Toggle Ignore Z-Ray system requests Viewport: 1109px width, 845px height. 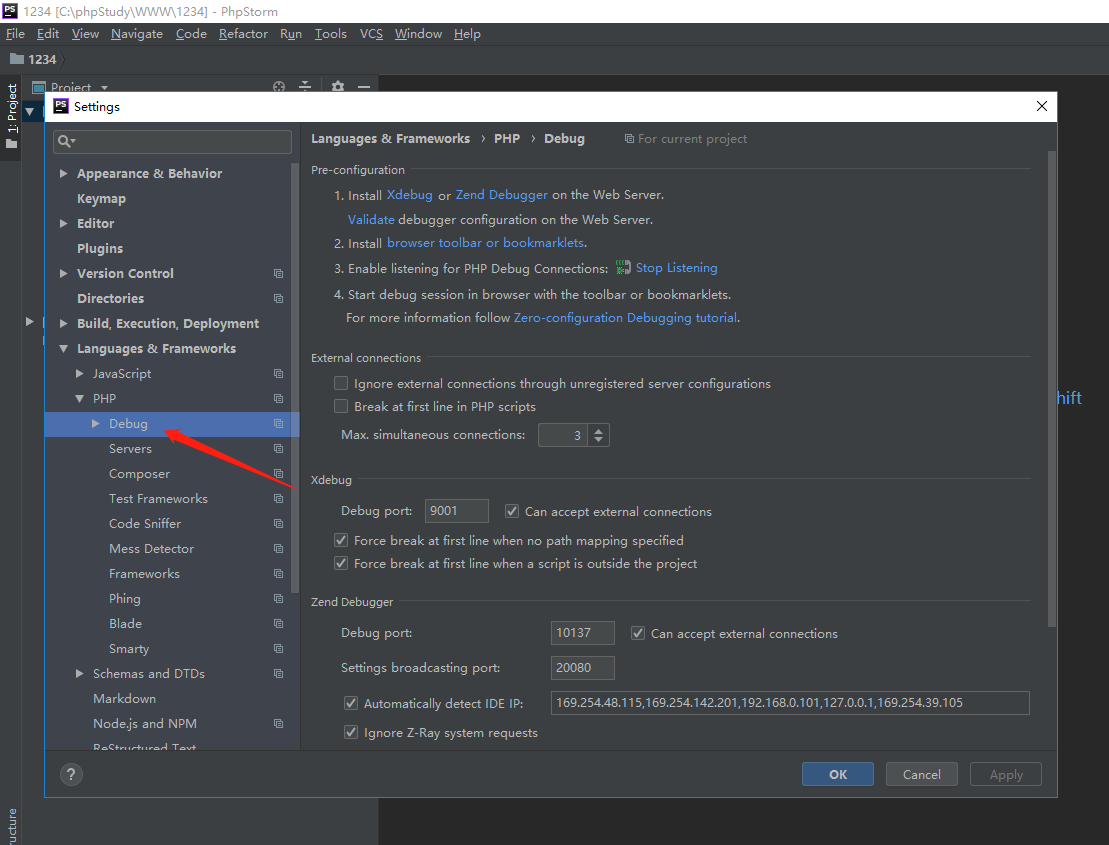click(x=351, y=733)
